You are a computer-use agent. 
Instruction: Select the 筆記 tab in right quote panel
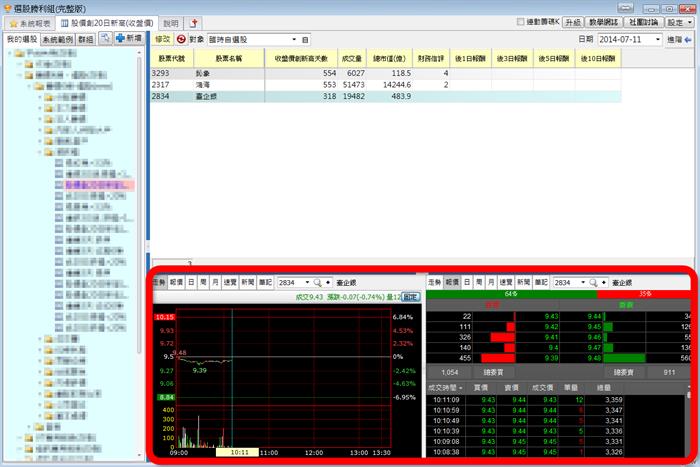[541, 283]
